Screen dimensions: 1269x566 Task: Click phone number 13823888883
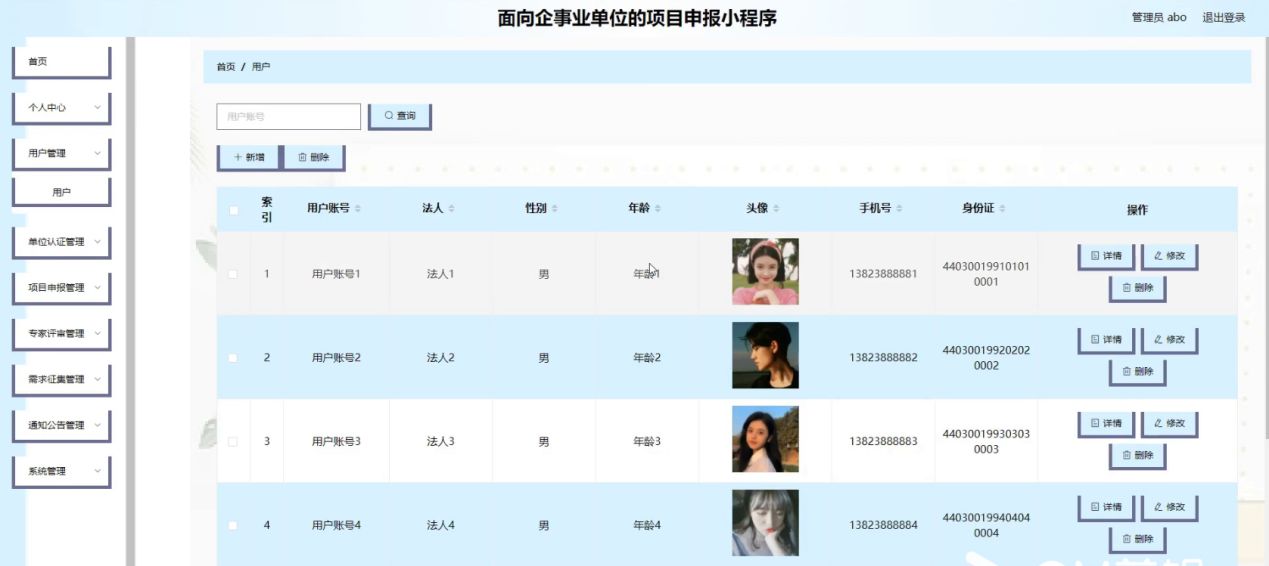click(883, 442)
